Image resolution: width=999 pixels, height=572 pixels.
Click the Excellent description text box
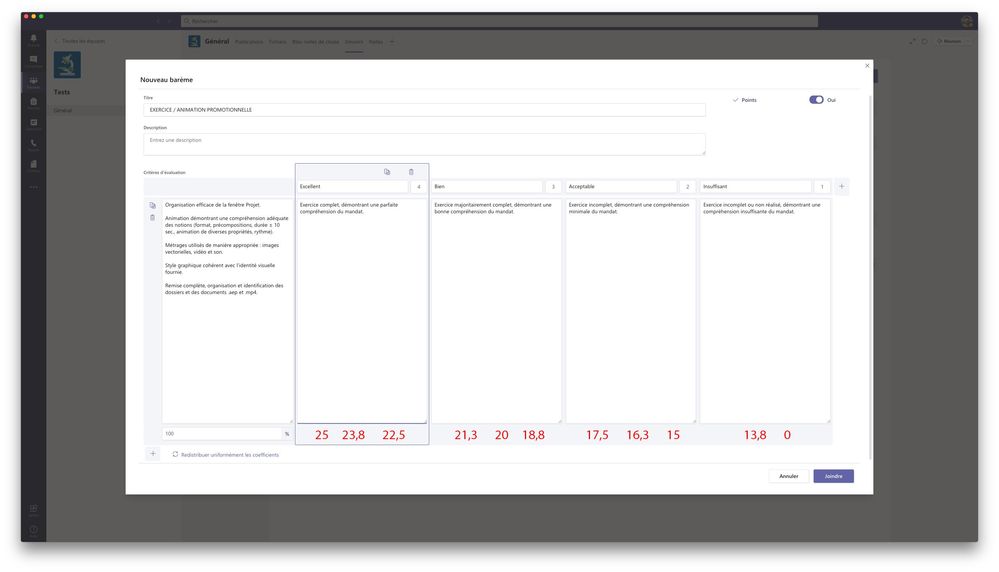tap(362, 311)
